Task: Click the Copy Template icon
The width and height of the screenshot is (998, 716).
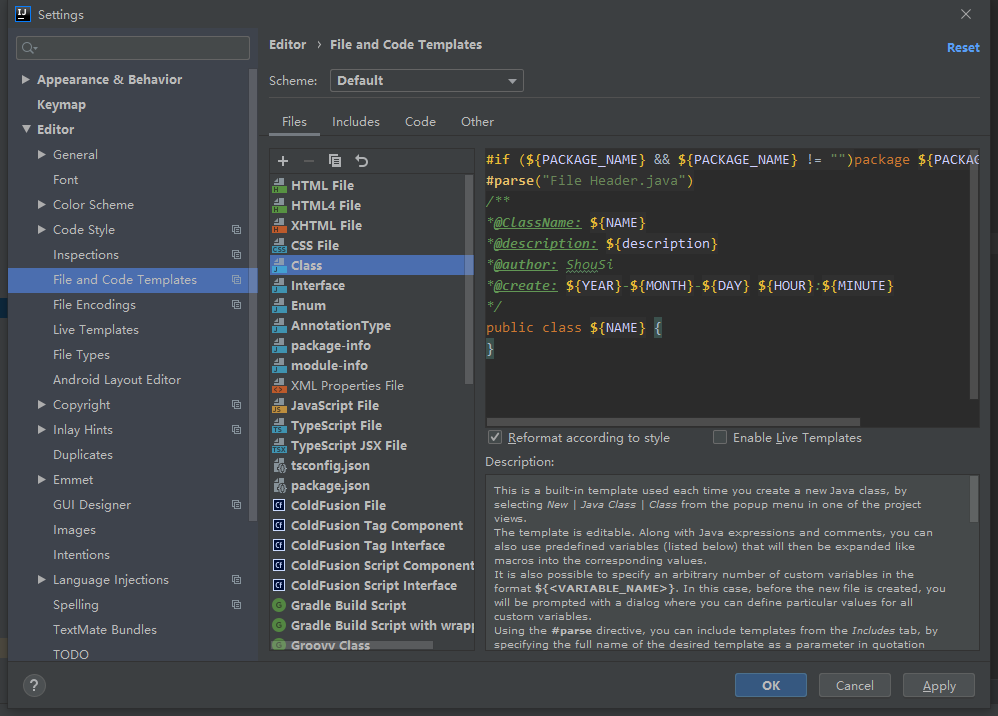Action: 335,161
